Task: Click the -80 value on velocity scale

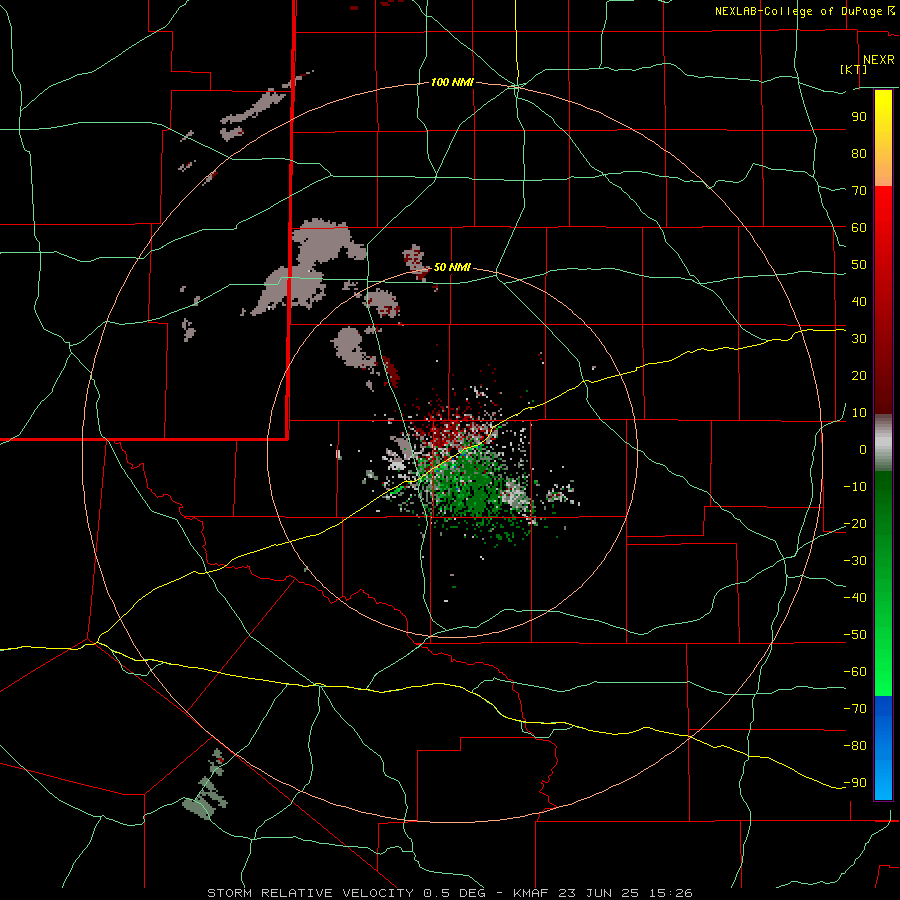Action: coord(855,746)
